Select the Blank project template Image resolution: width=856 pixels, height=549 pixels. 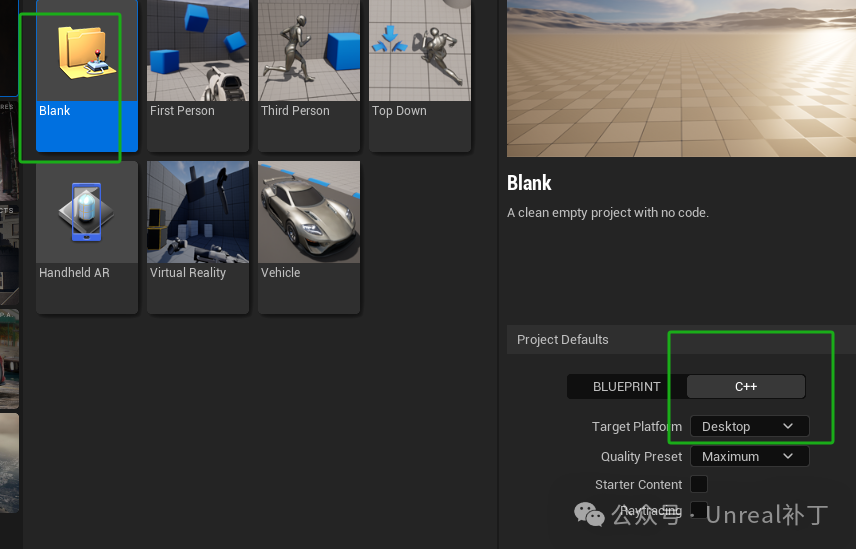pos(87,75)
